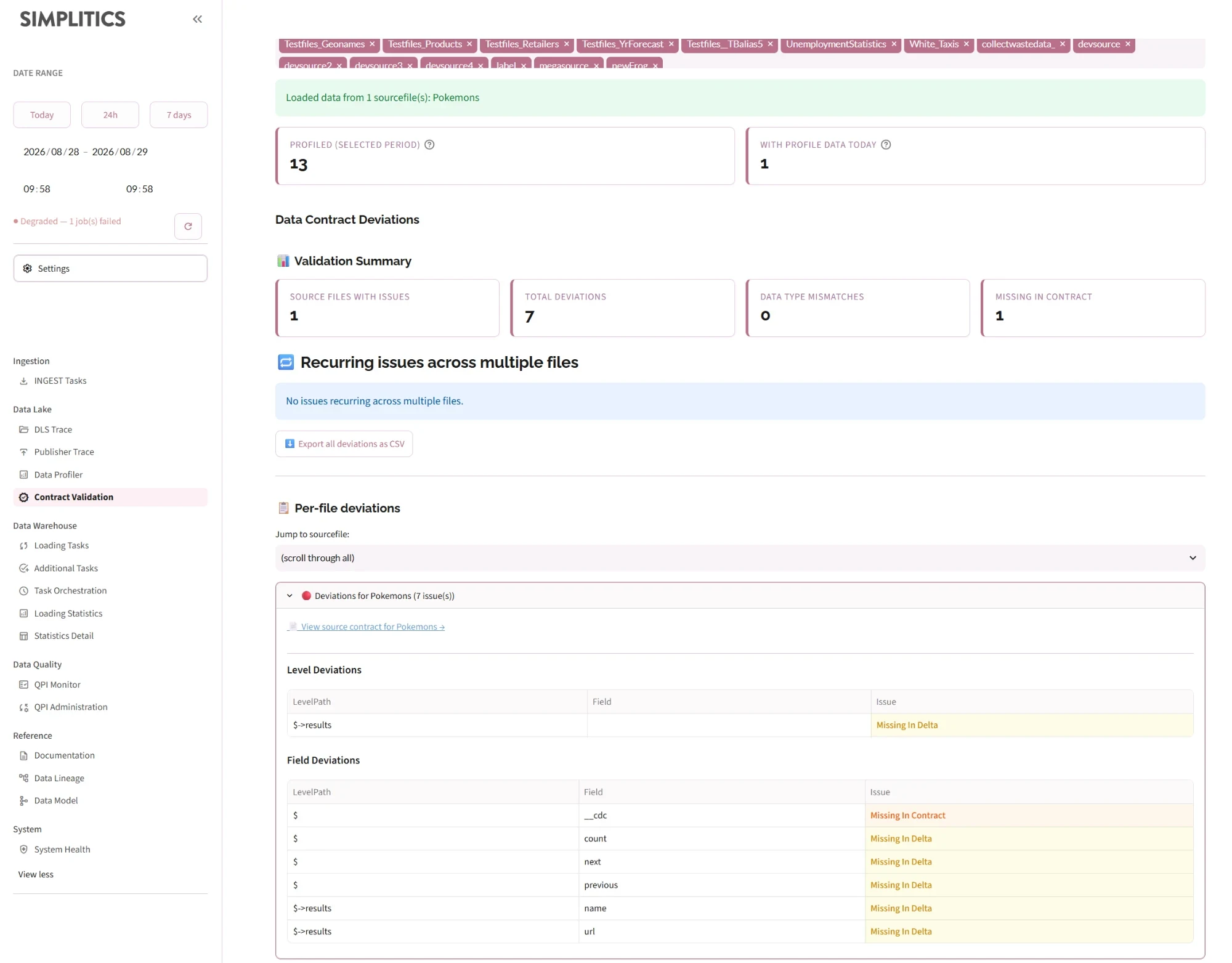Click the refresh icon next to Degraded status
1232x963 pixels.
tap(188, 226)
